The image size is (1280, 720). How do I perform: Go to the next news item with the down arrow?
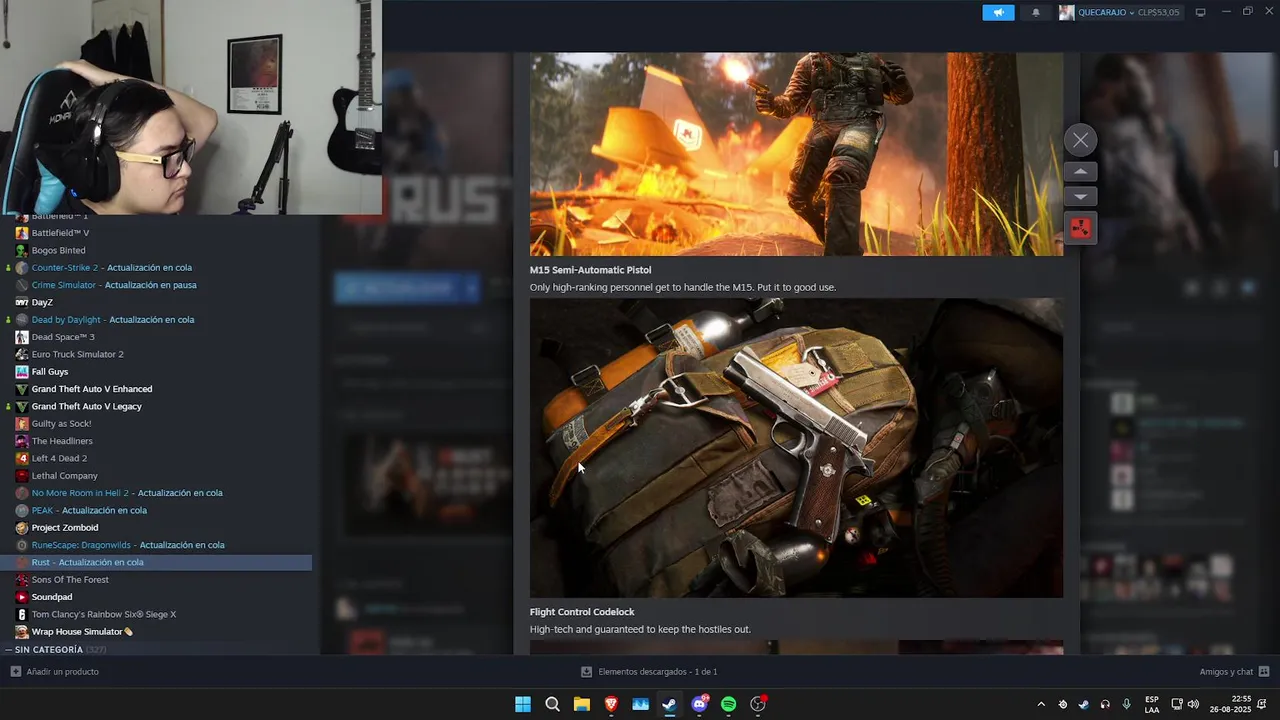click(x=1080, y=197)
